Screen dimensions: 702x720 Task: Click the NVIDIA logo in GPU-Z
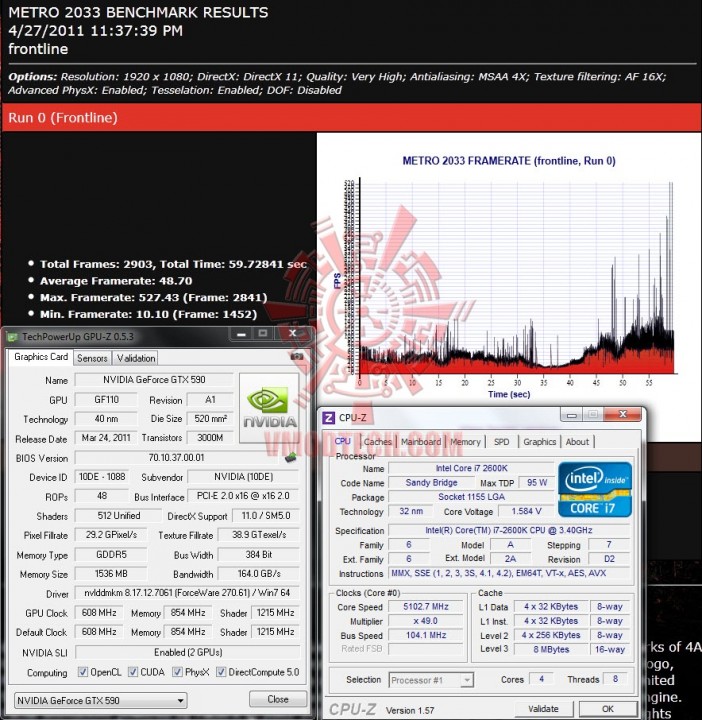tap(270, 408)
